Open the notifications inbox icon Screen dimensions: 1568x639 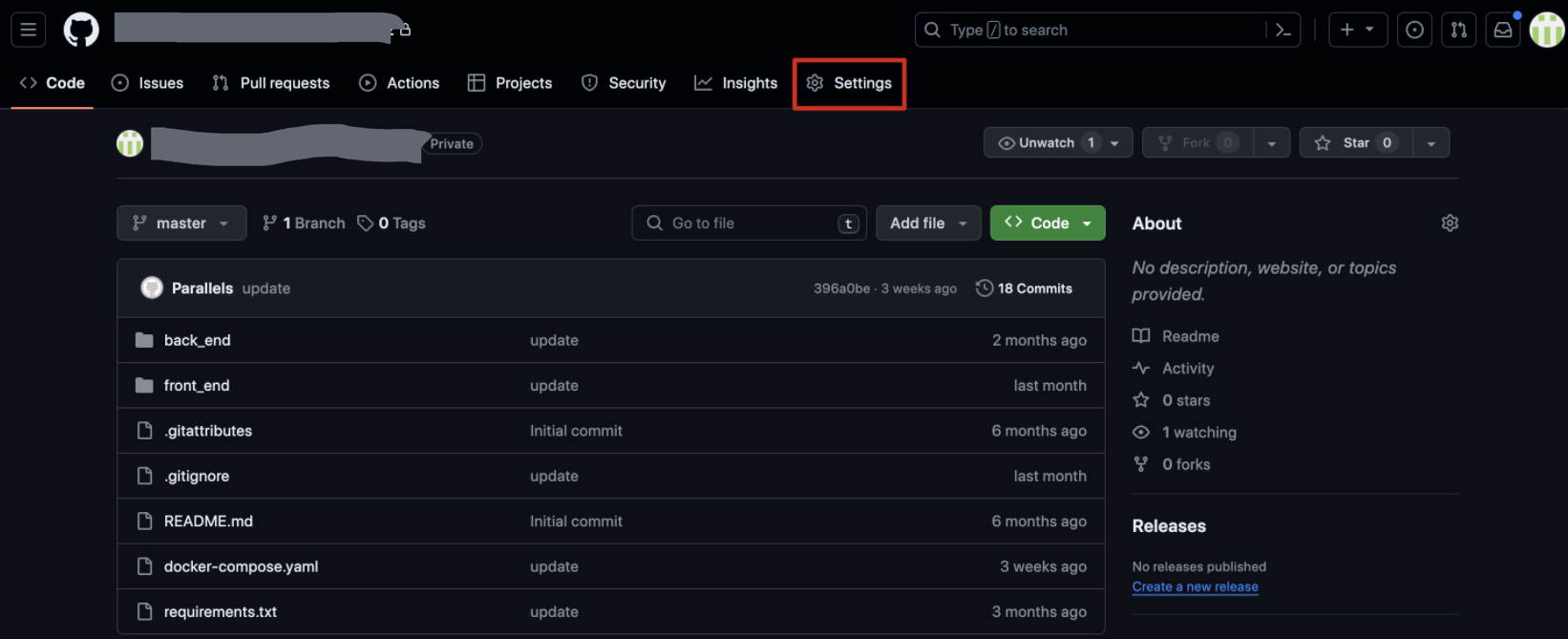coord(1502,31)
